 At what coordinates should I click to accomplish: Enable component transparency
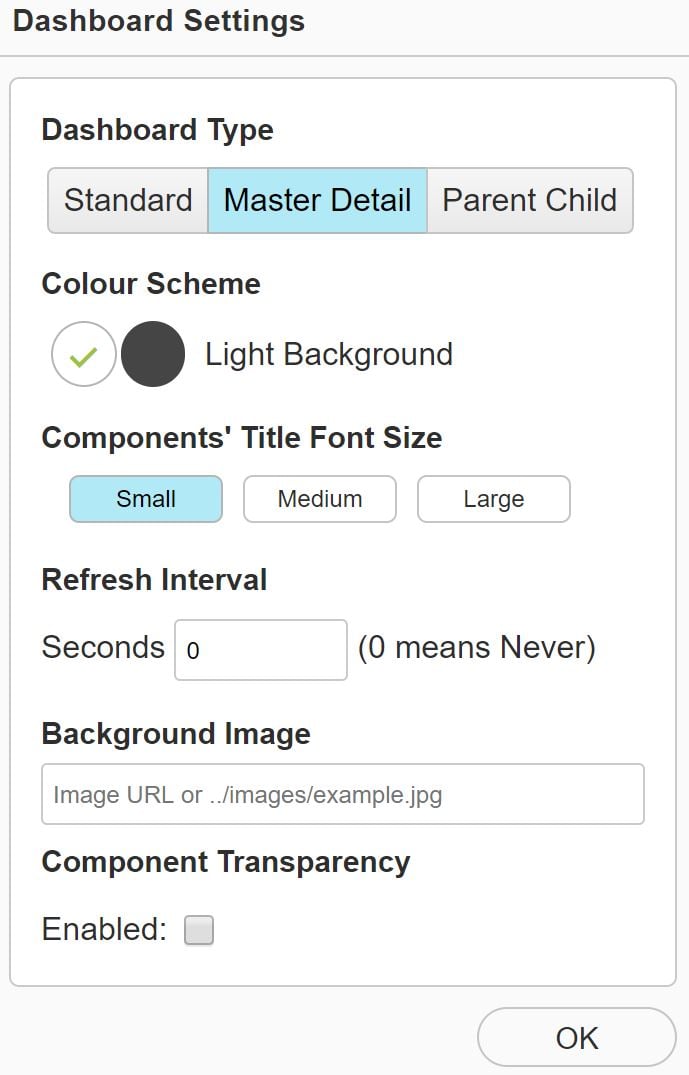(198, 929)
